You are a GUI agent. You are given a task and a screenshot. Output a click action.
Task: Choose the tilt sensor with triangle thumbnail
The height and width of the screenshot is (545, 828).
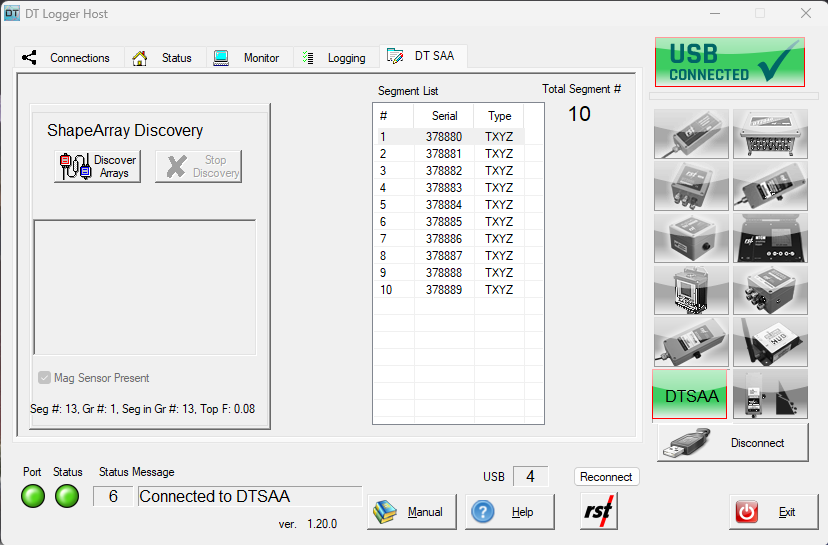point(770,394)
